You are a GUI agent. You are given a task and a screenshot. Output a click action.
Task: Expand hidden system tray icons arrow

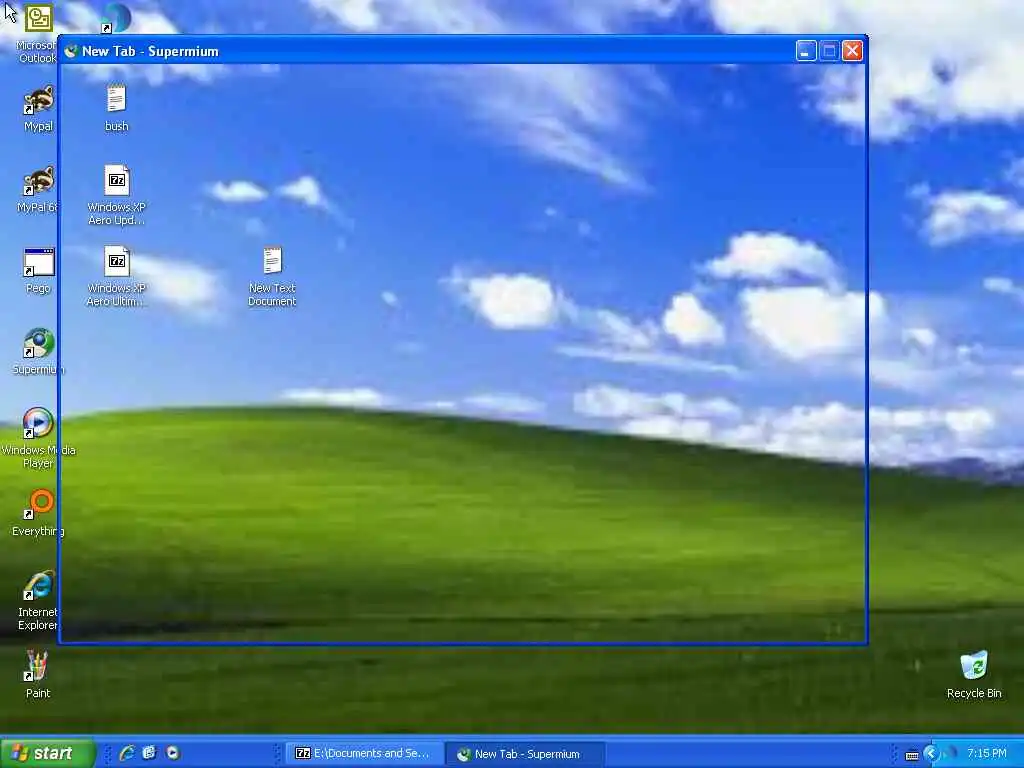pos(931,754)
